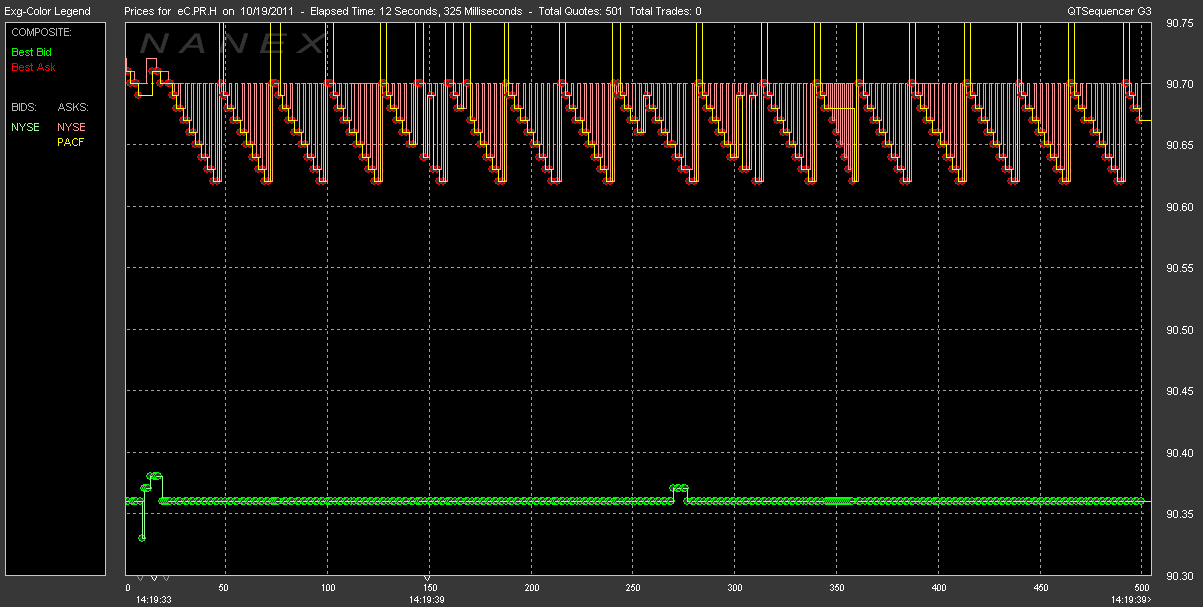Select the green Best Bid legend entry
This screenshot has width=1203, height=607.
tap(30, 51)
